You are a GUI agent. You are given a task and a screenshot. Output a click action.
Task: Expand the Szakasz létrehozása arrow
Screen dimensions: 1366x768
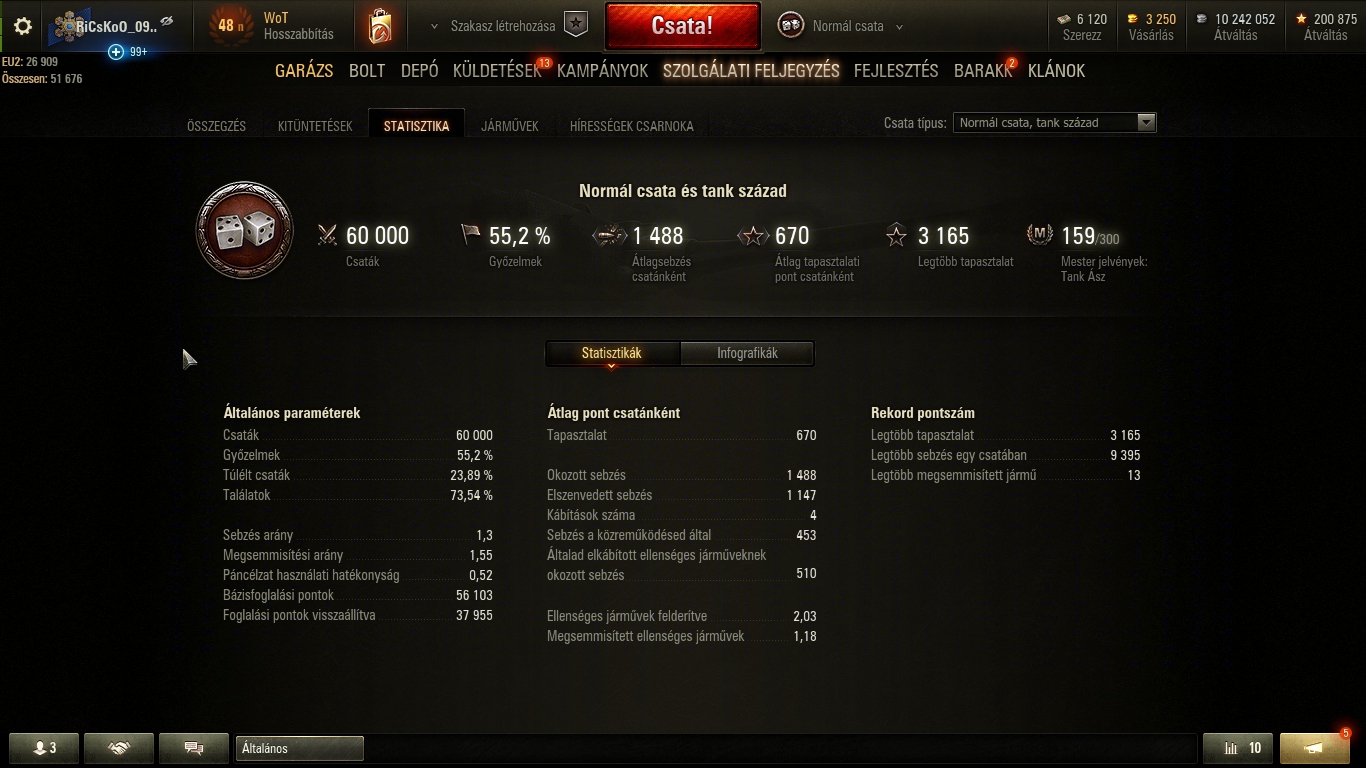coord(434,27)
